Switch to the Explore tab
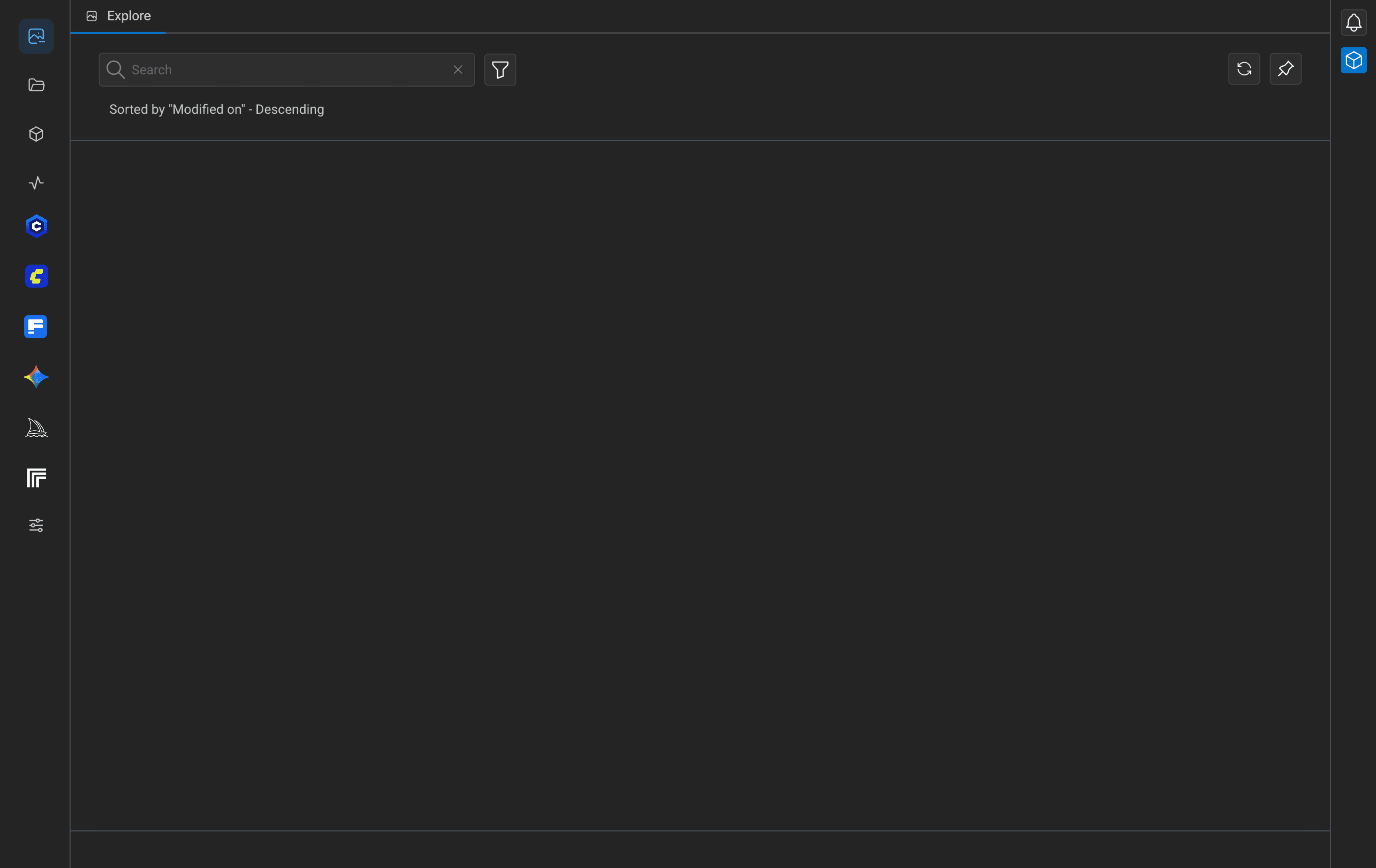 point(119,16)
